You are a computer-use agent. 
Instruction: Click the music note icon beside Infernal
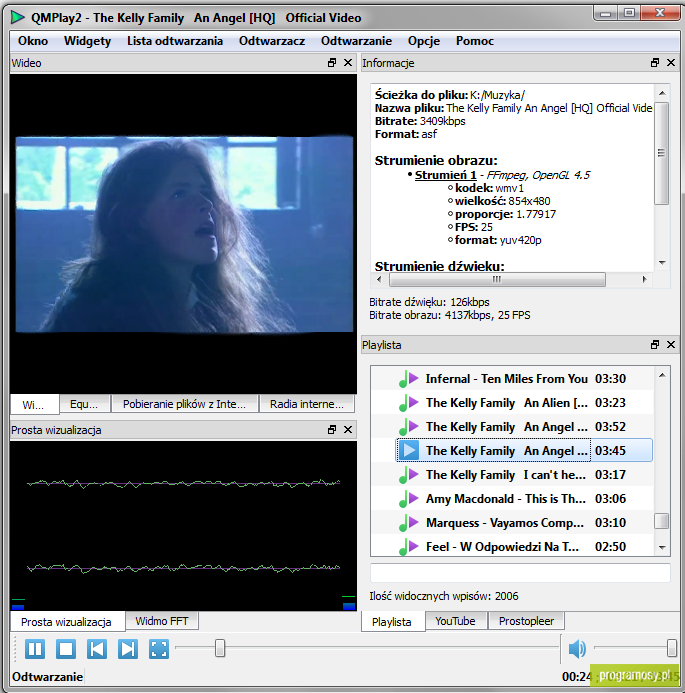tap(409, 379)
